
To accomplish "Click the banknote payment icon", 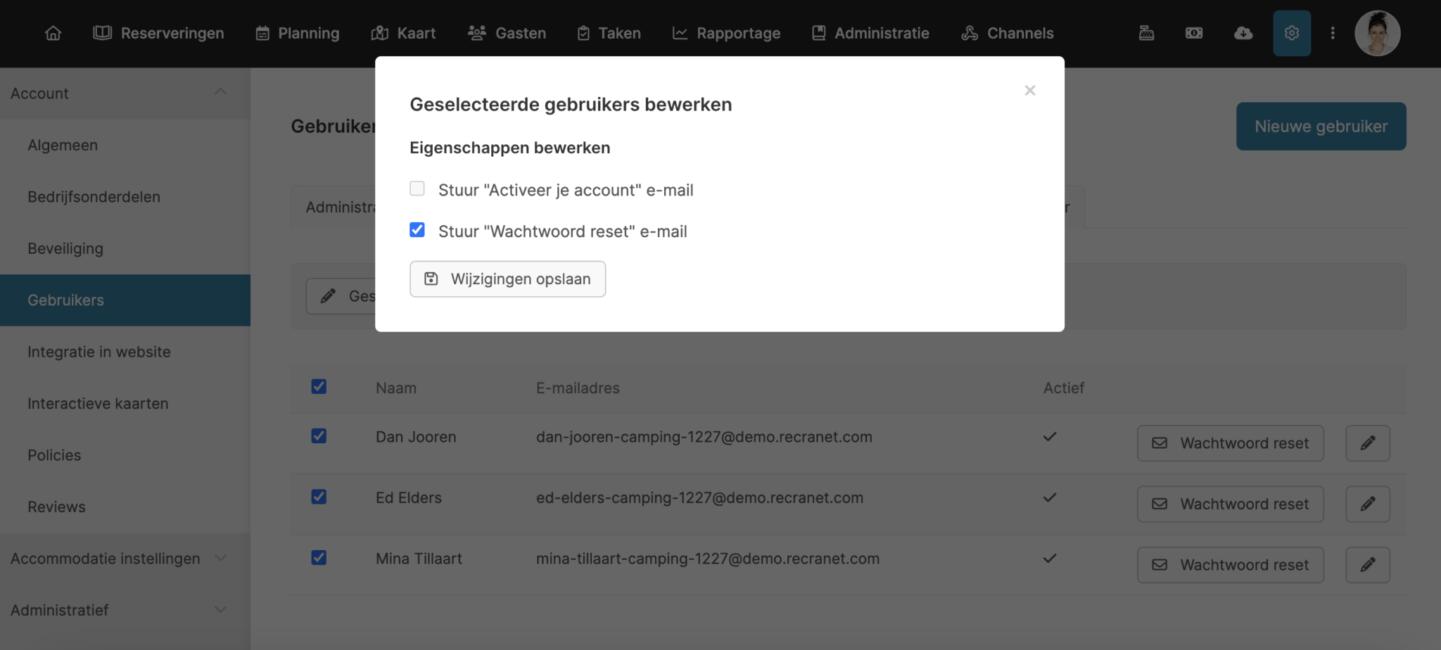I will (1194, 33).
